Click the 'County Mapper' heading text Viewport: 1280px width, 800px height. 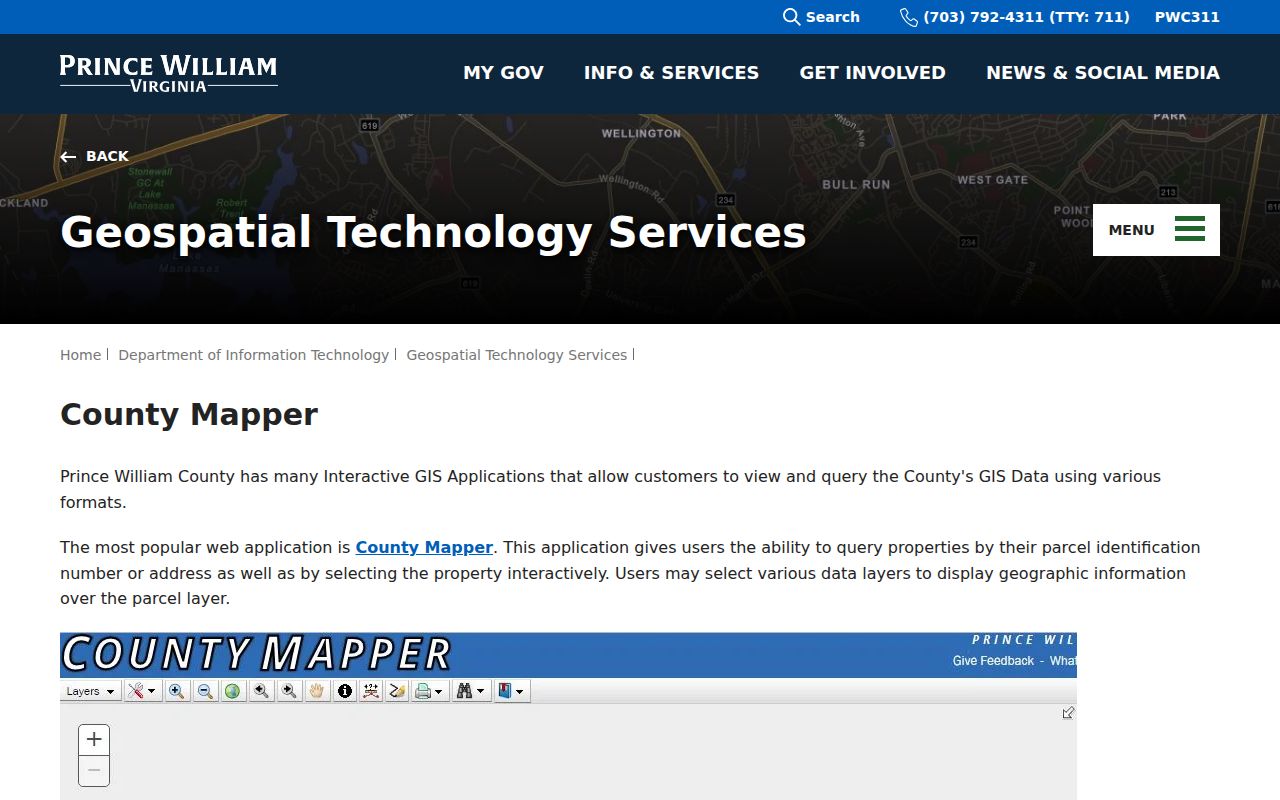pyautogui.click(x=189, y=414)
